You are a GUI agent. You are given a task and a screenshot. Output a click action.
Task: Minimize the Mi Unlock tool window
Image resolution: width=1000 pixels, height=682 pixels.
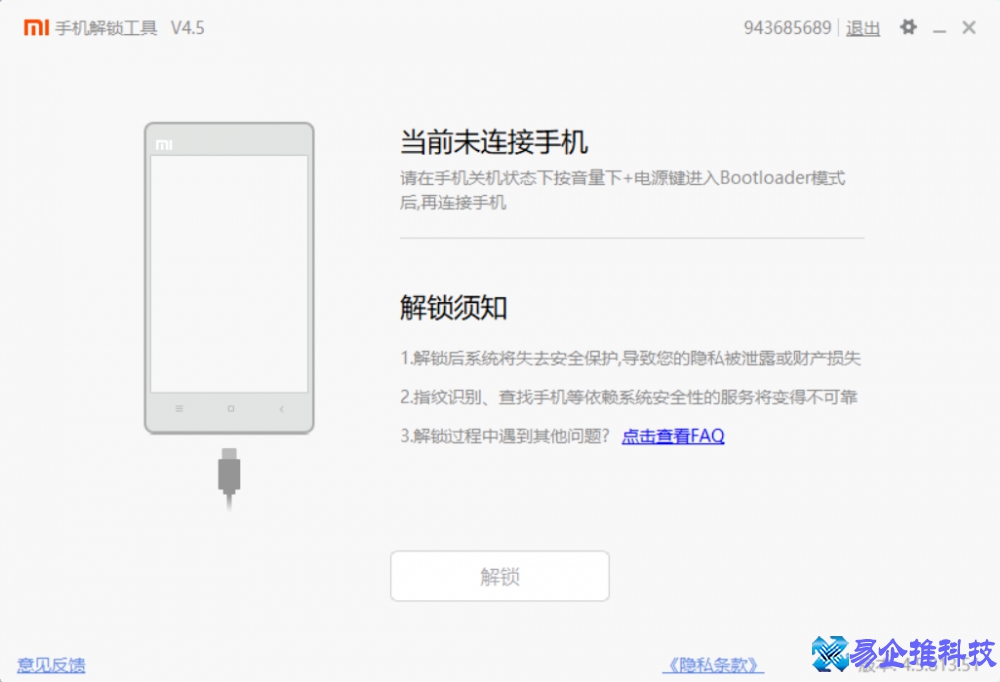940,28
